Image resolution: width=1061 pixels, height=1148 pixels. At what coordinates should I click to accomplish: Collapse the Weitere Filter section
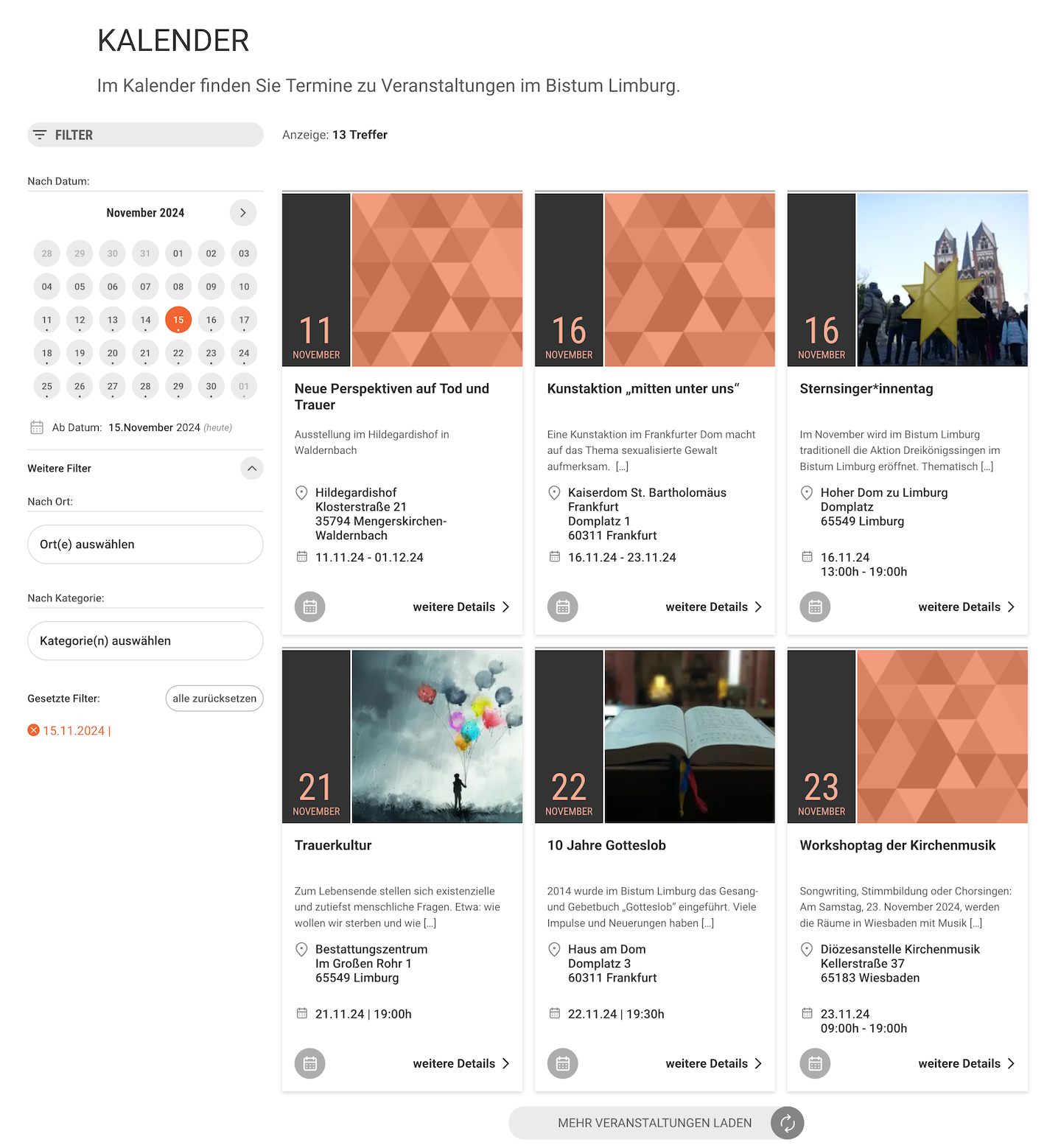(251, 469)
